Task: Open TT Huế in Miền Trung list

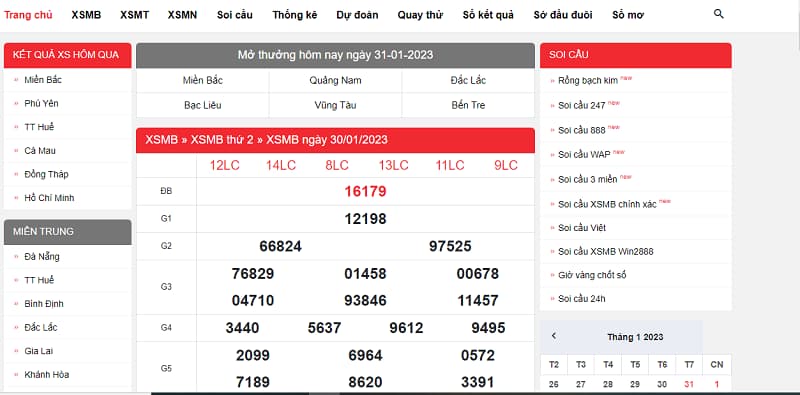Action: (x=39, y=280)
